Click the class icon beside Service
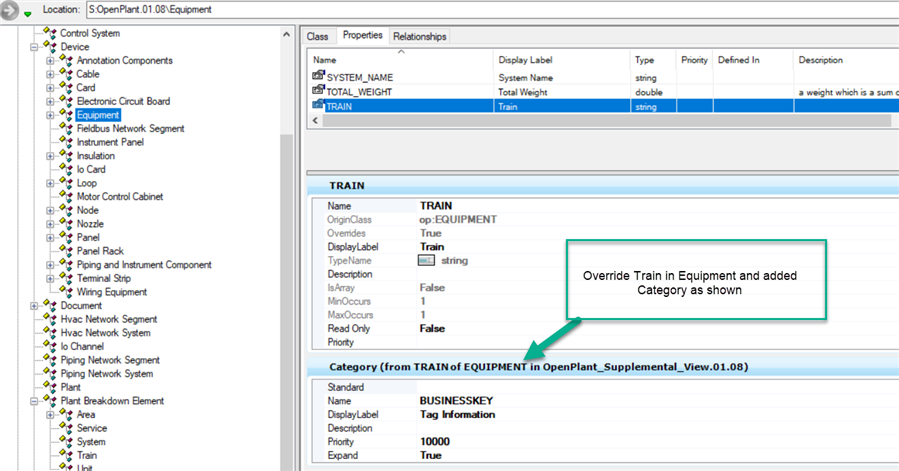The image size is (899, 471). pyautogui.click(x=66, y=428)
